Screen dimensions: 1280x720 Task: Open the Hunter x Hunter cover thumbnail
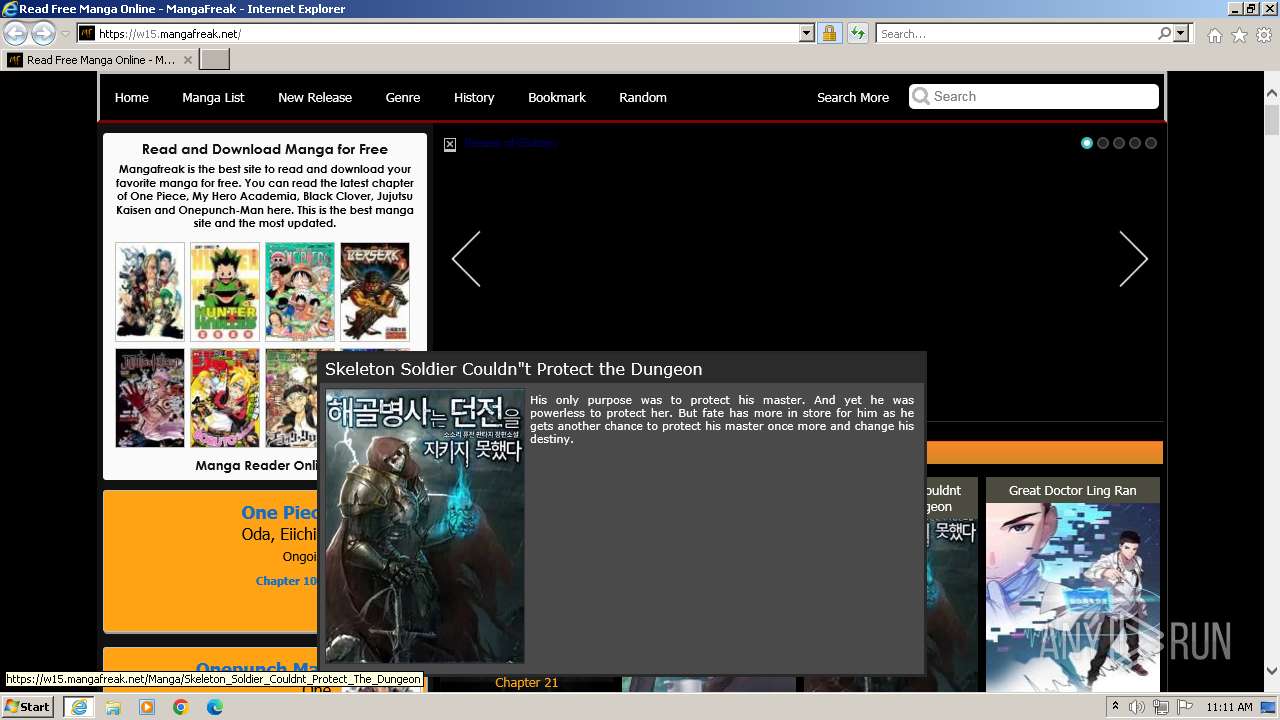(x=225, y=291)
